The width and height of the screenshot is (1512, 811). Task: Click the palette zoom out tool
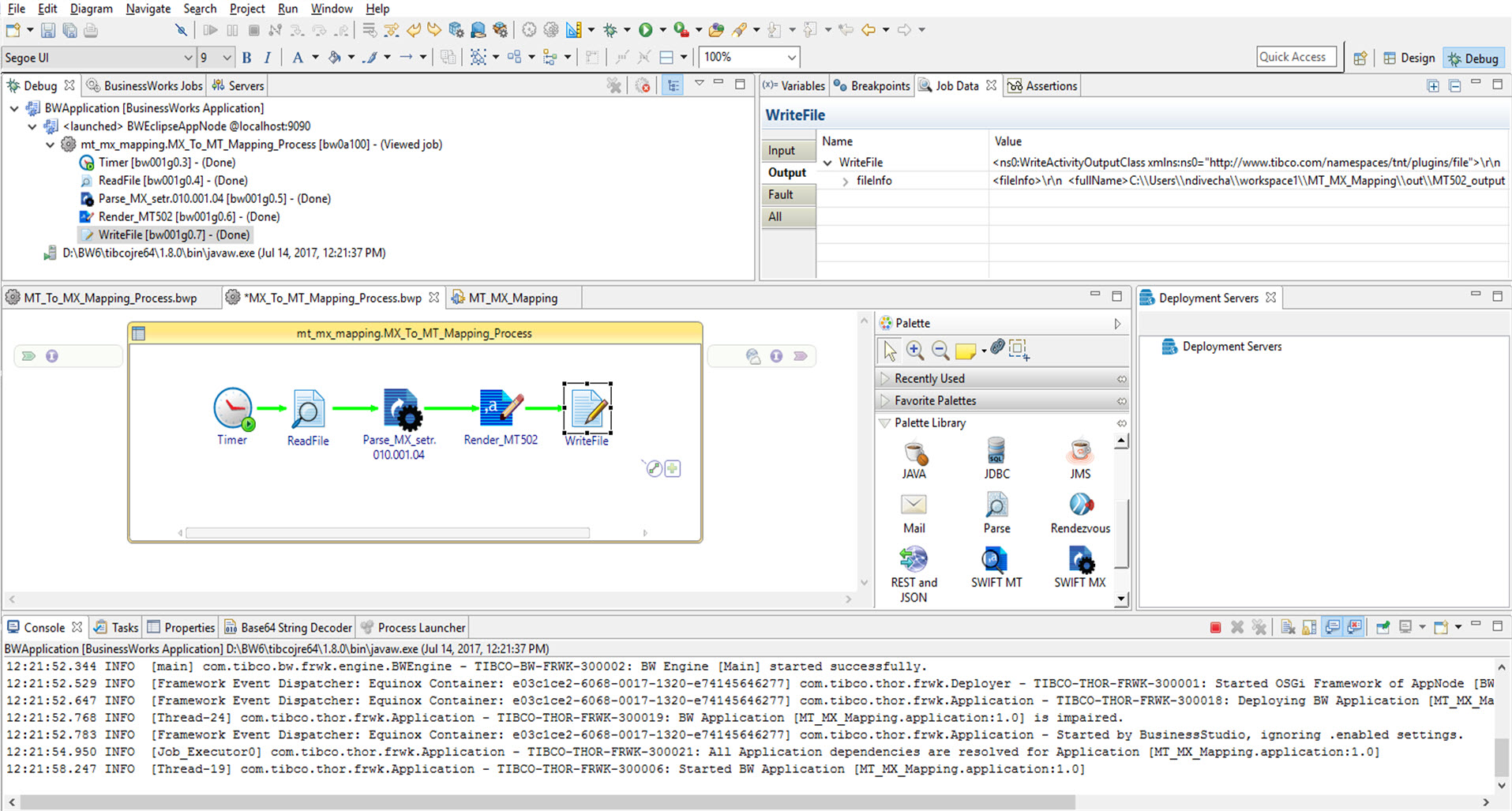tap(940, 350)
